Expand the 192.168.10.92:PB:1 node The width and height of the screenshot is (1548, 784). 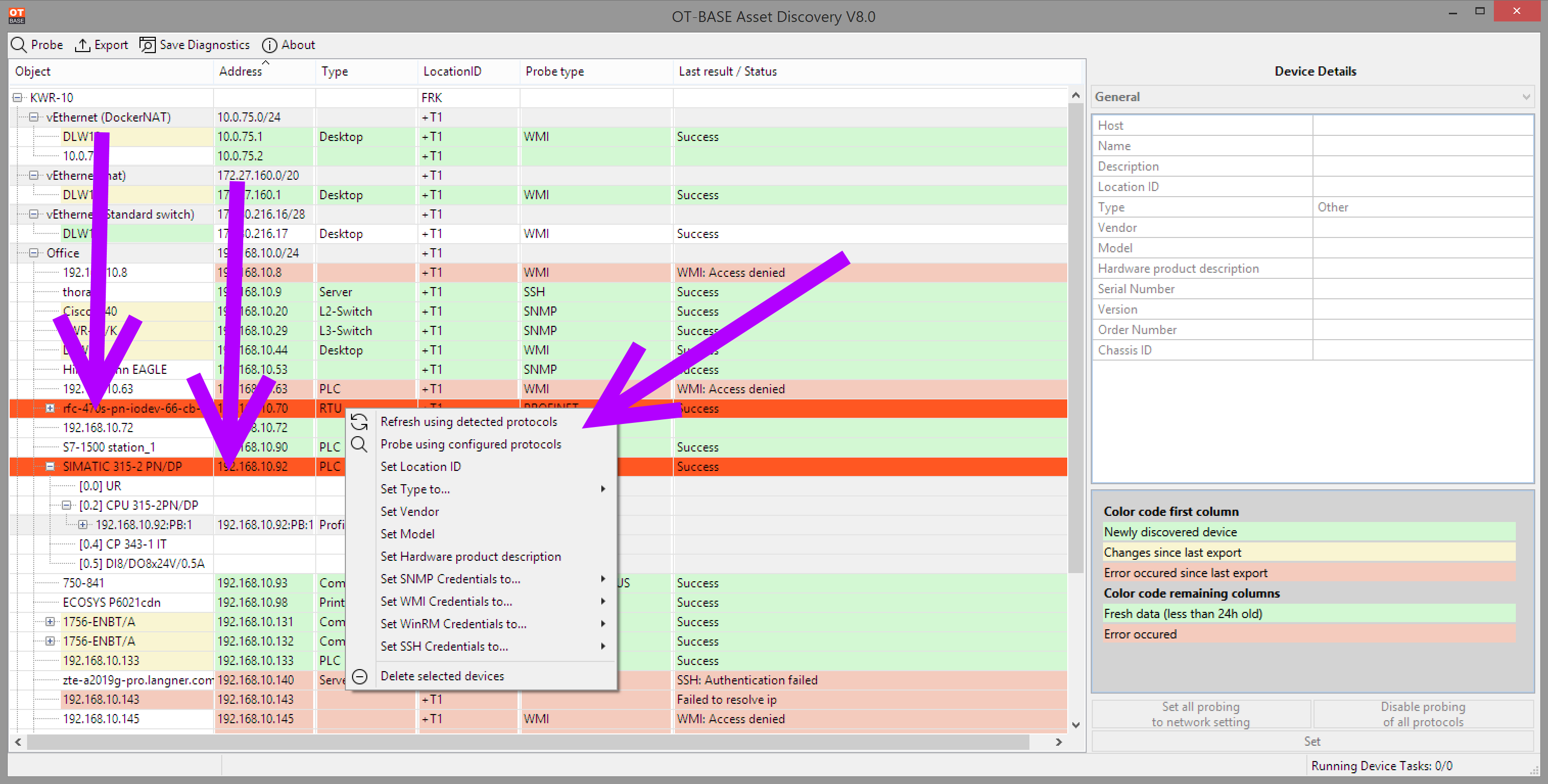tap(83, 525)
